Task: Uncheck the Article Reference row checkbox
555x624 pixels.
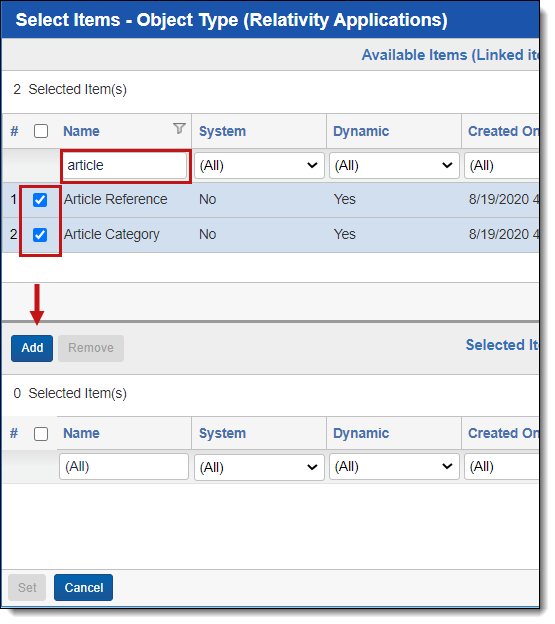Action: pyautogui.click(x=40, y=200)
